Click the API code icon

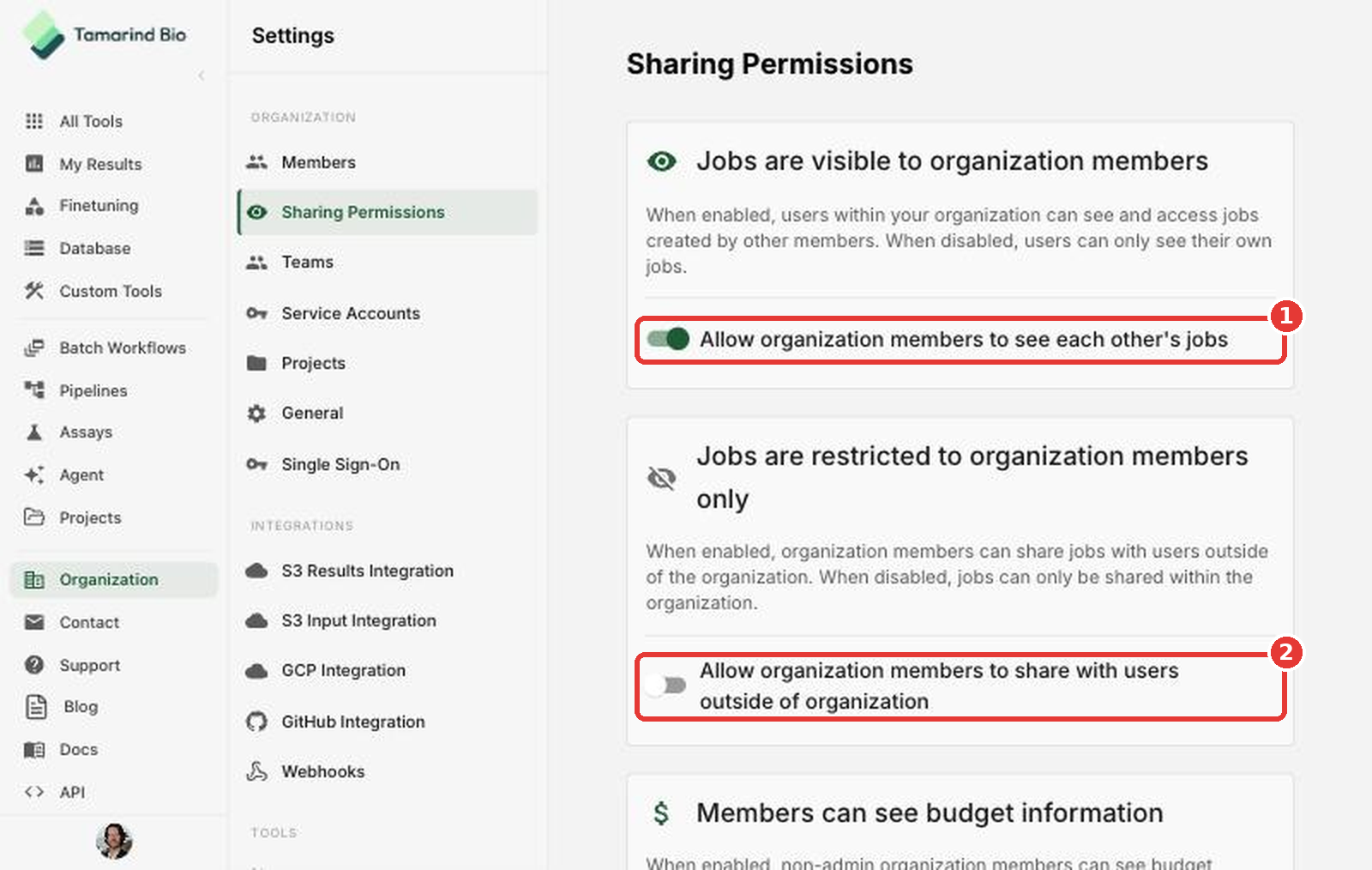[34, 792]
